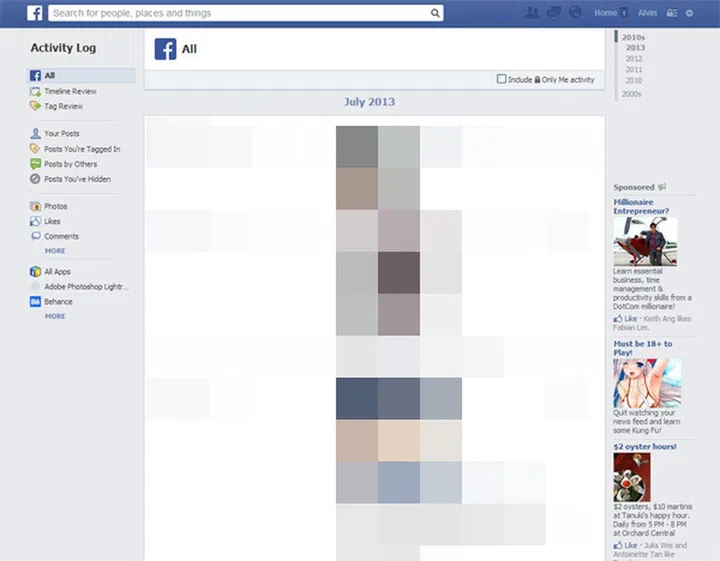The height and width of the screenshot is (561, 720).
Task: Click the Likes thumbs-up icon in sidebar
Action: pos(35,221)
